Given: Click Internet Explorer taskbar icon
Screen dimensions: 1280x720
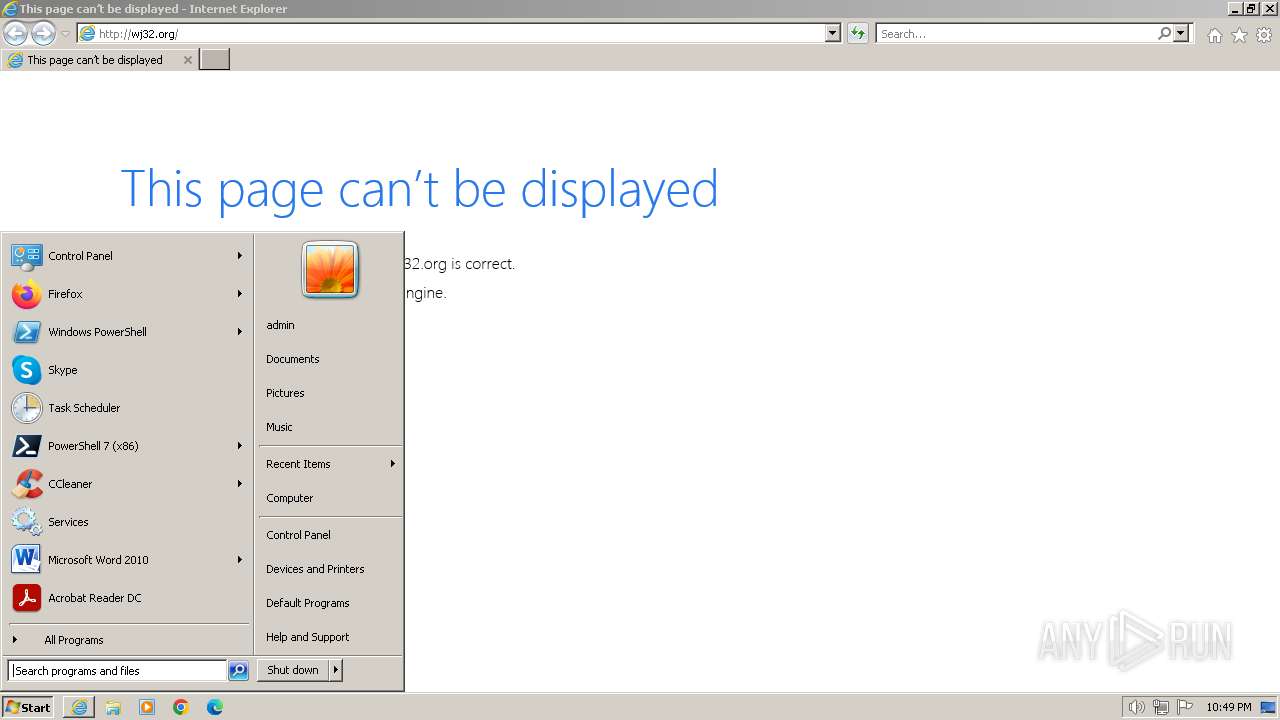Looking at the screenshot, I should (79, 707).
